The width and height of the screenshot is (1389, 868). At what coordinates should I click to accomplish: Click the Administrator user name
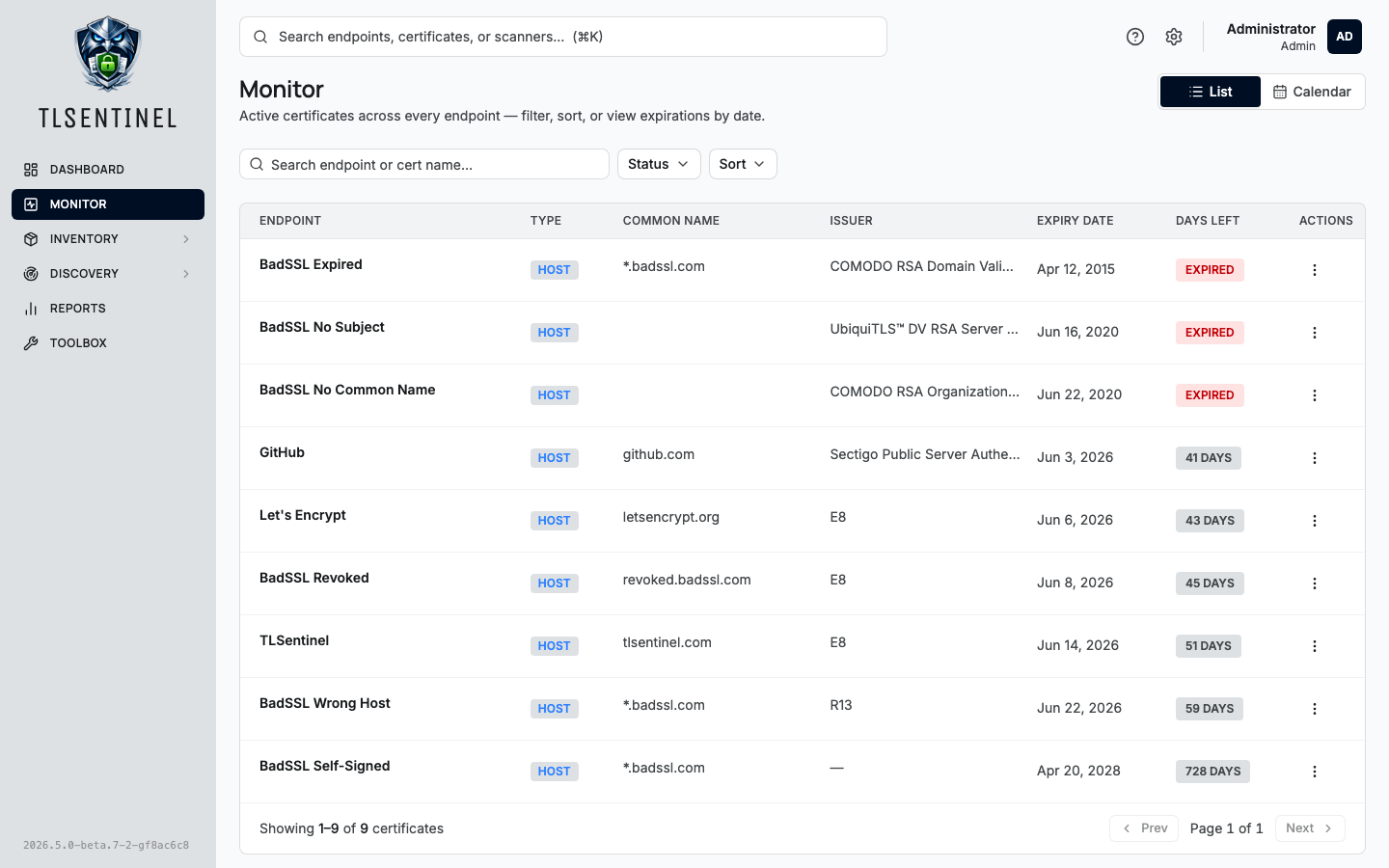(x=1270, y=29)
